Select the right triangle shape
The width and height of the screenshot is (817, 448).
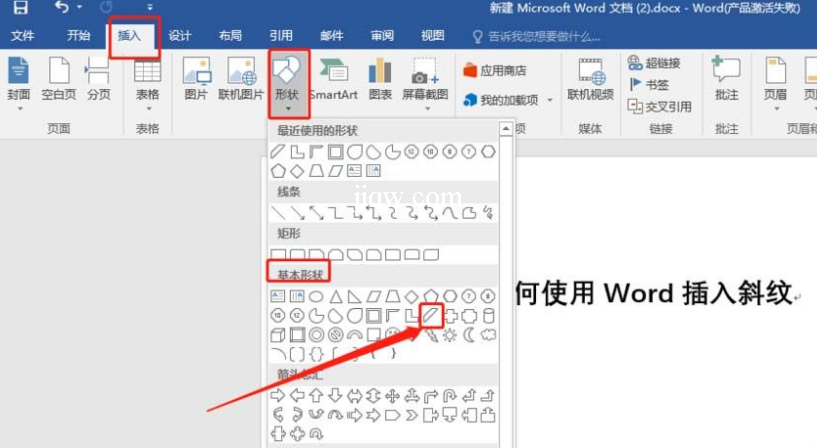pyautogui.click(x=354, y=297)
